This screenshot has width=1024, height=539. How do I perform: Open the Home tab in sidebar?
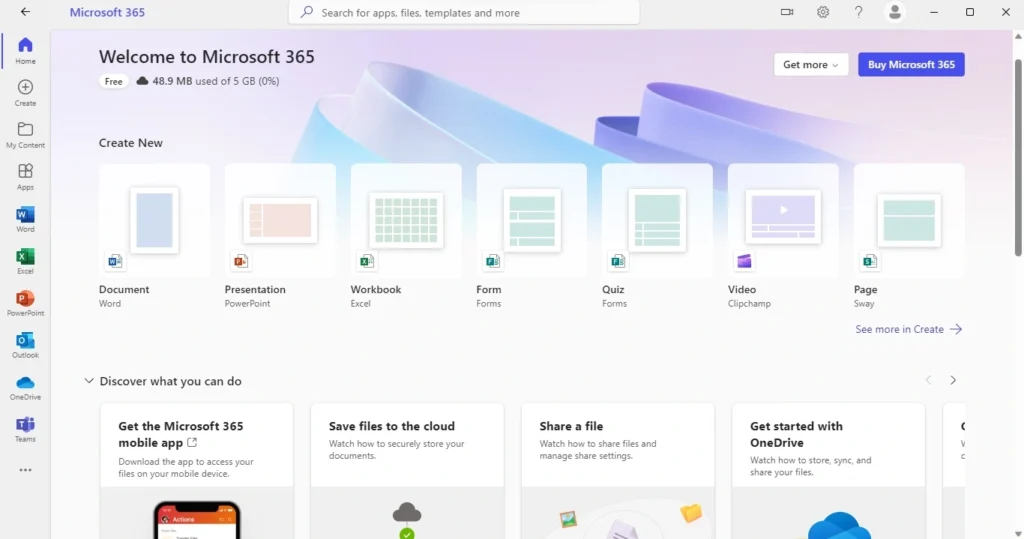25,50
